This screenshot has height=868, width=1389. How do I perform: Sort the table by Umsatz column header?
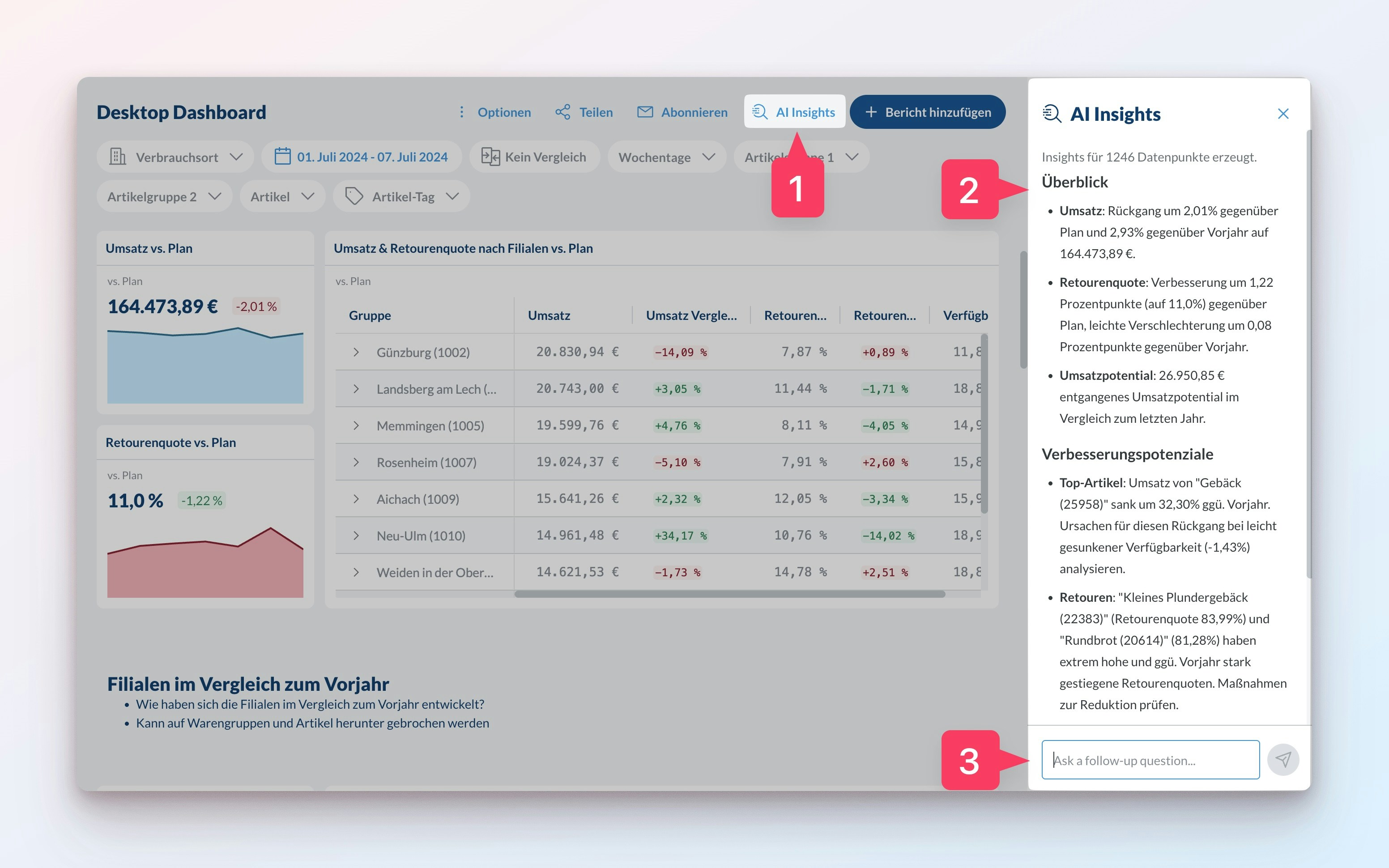point(549,315)
